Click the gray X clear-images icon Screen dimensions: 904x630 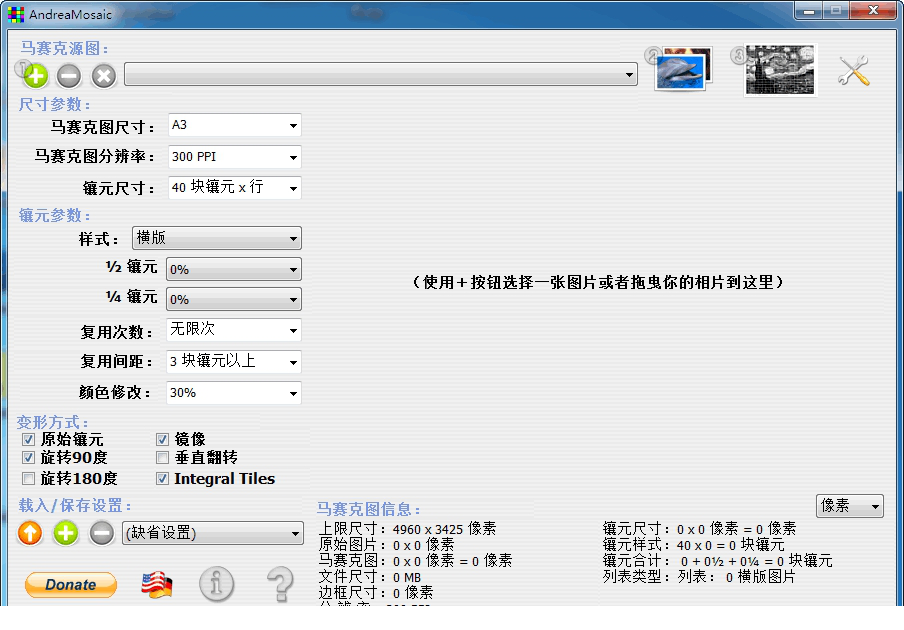pyautogui.click(x=104, y=75)
